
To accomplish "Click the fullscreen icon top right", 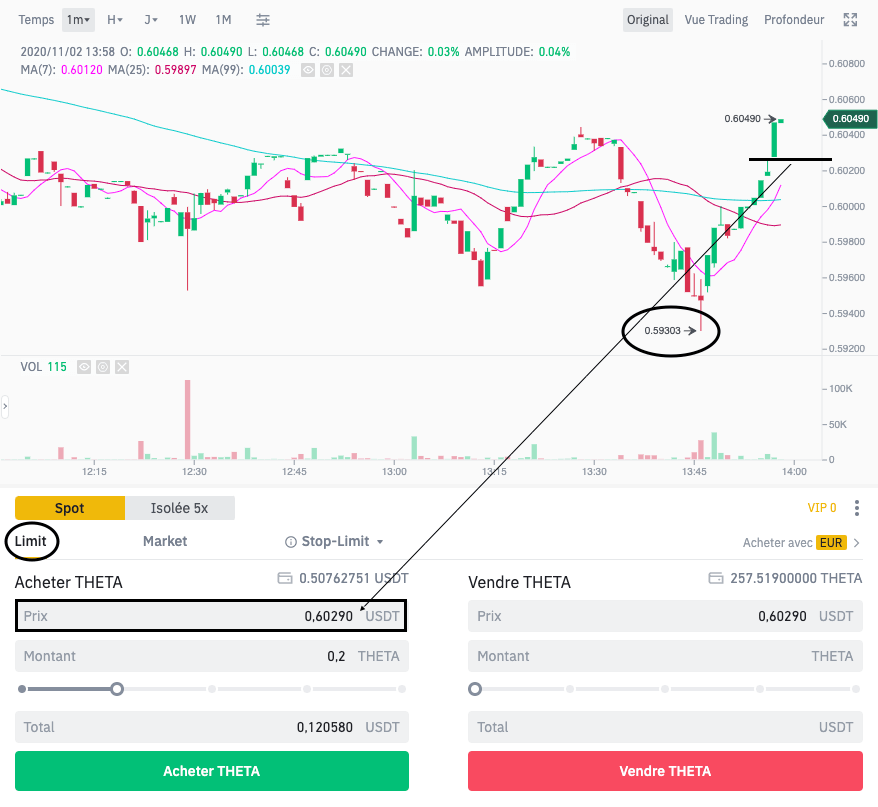I will 851,18.
